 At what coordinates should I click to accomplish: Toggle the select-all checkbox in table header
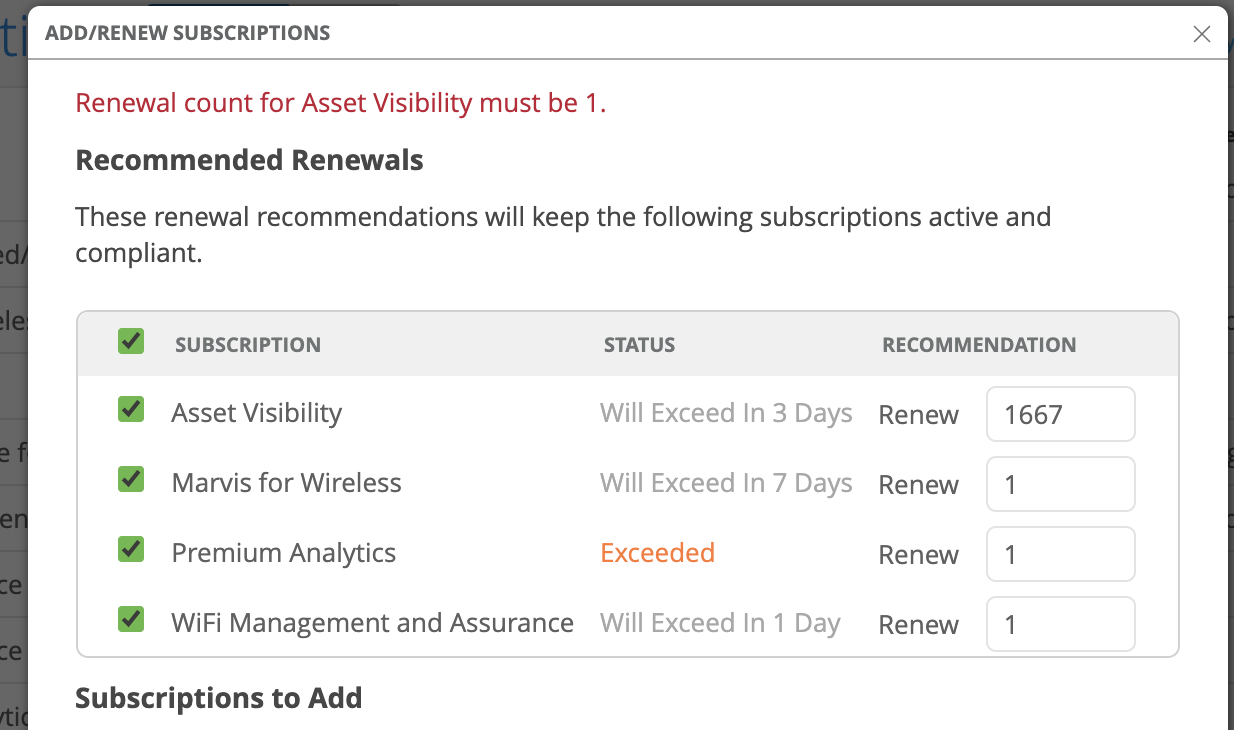pos(131,342)
